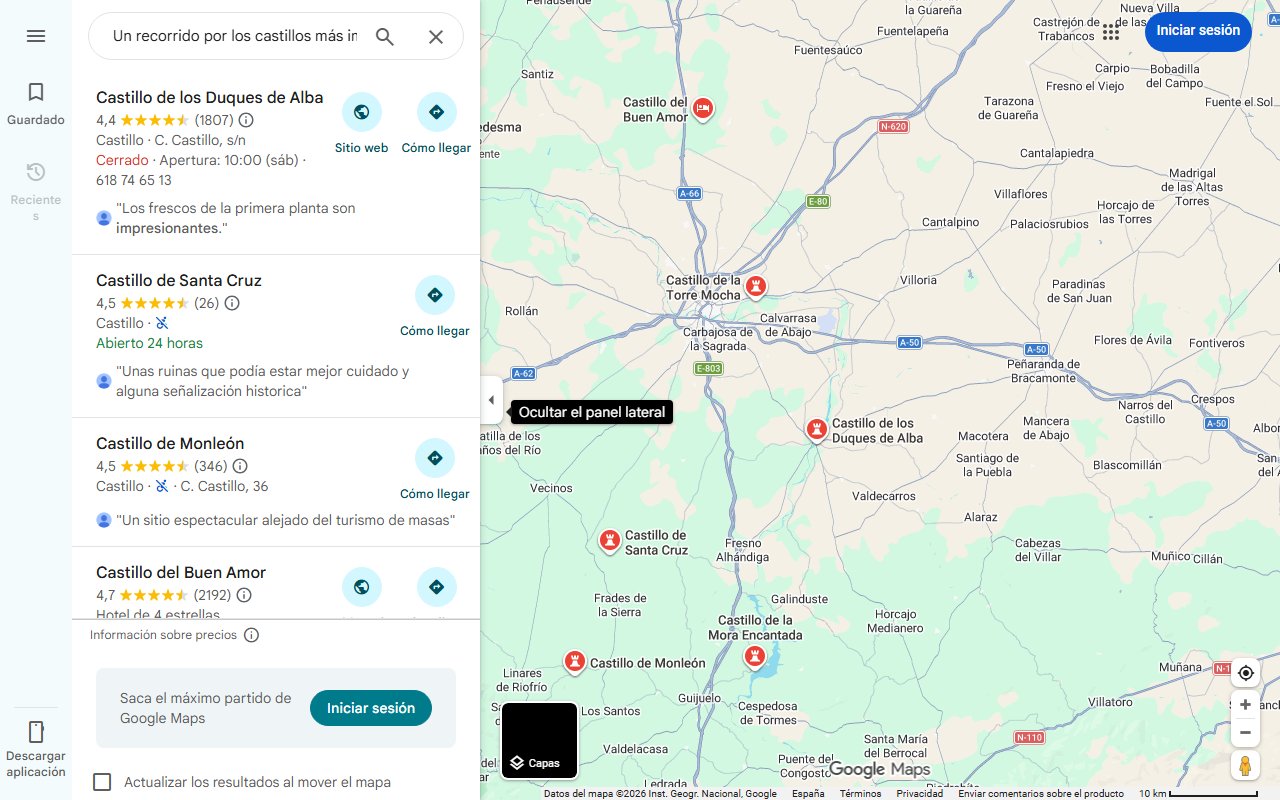Zoom out on the map
The width and height of the screenshot is (1280, 800).
click(x=1245, y=732)
